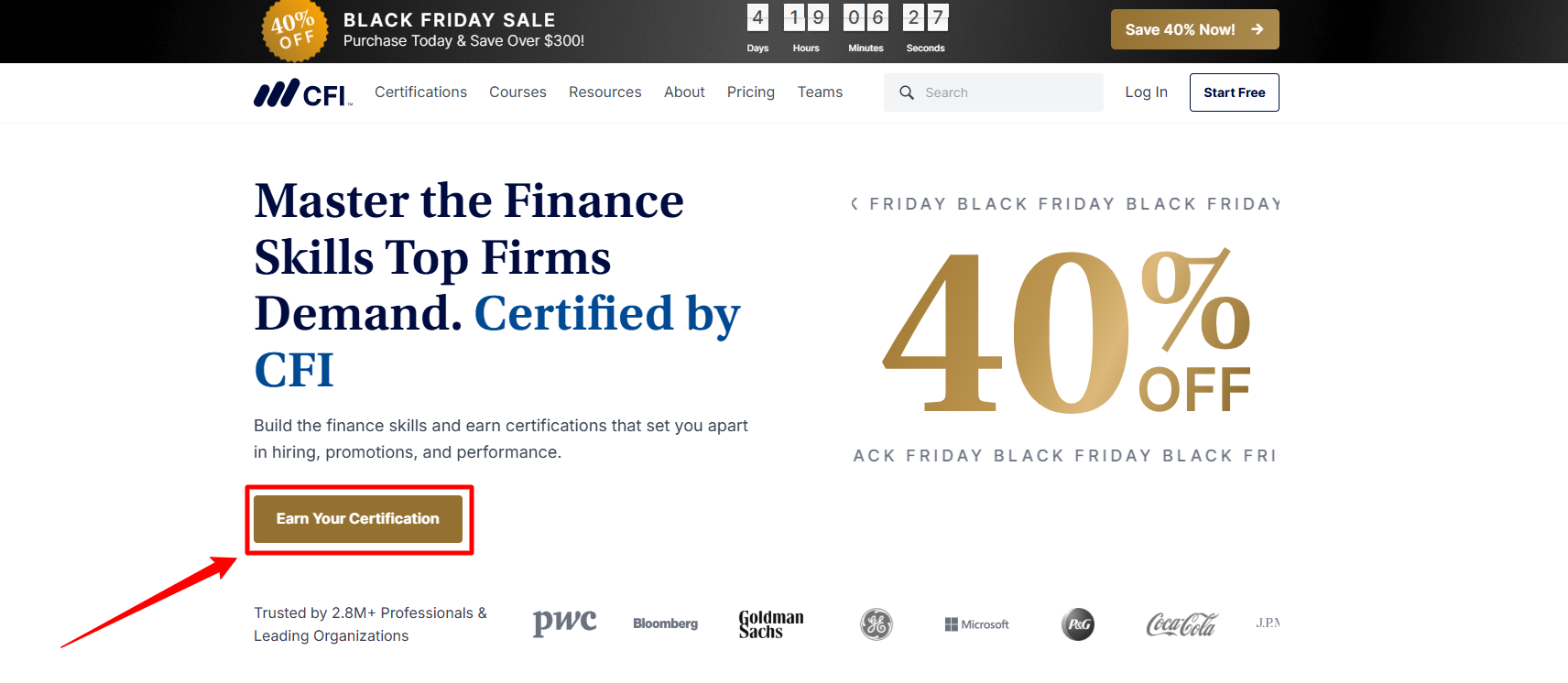Click the Log In link
This screenshot has width=1568, height=683.
tap(1146, 92)
